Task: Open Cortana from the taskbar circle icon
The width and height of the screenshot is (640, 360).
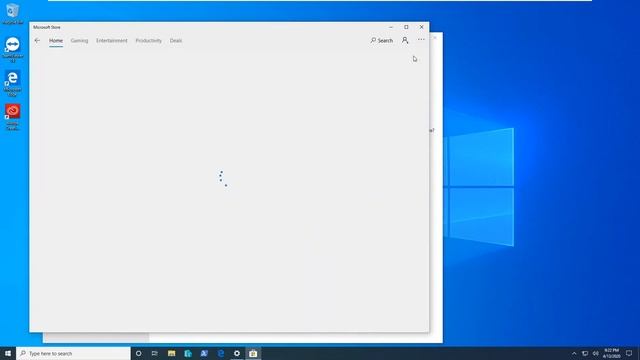Action: pos(138,353)
